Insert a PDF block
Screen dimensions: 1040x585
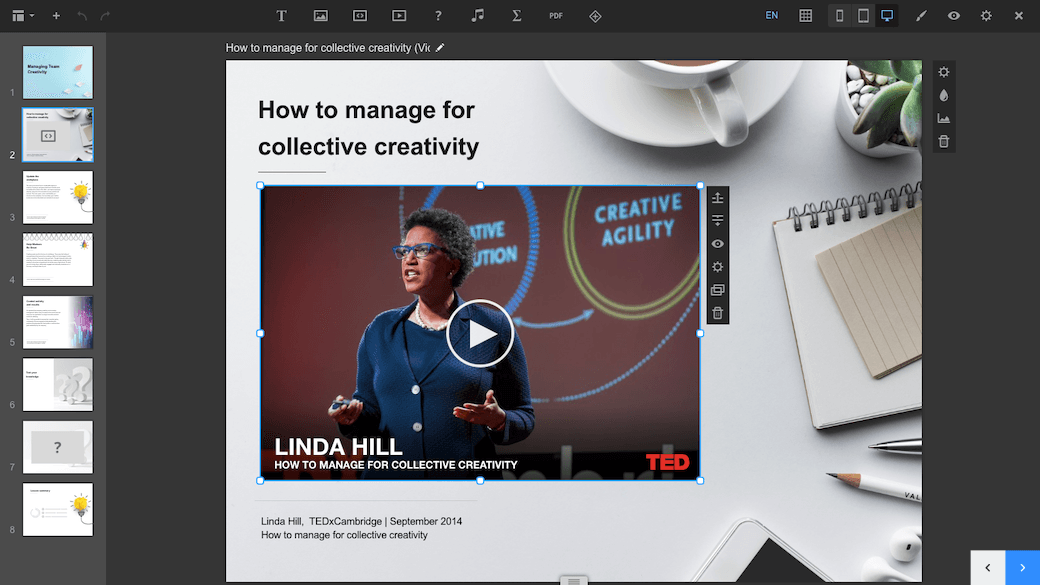tap(556, 16)
